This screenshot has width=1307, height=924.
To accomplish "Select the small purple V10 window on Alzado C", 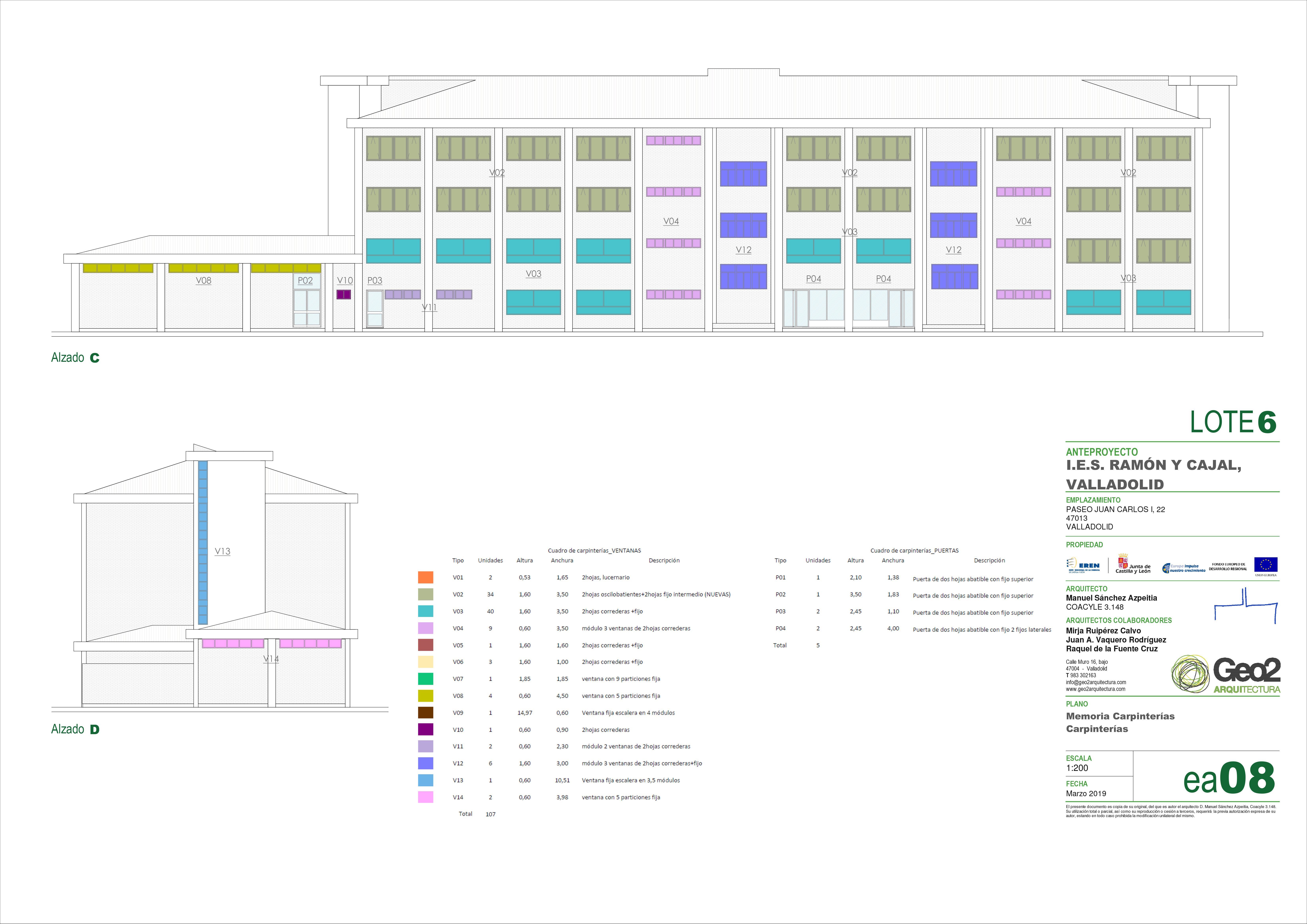I will (x=344, y=295).
